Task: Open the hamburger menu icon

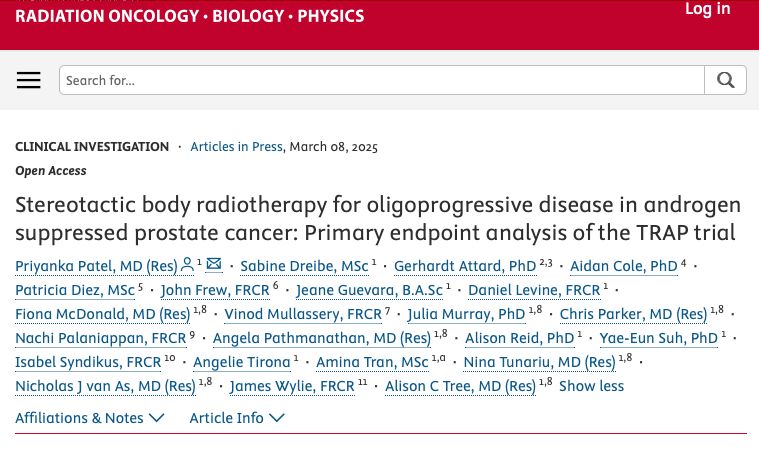Action: point(29,80)
